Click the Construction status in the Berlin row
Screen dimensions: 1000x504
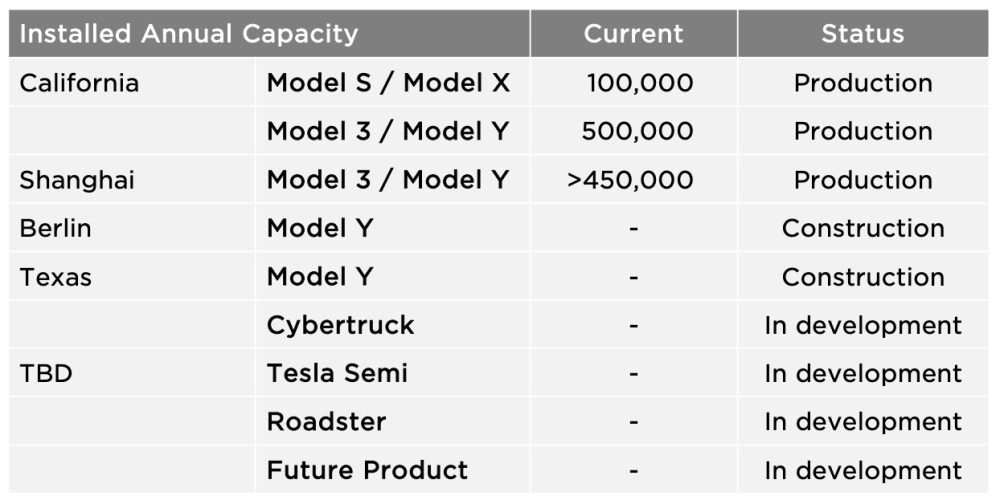(x=862, y=228)
